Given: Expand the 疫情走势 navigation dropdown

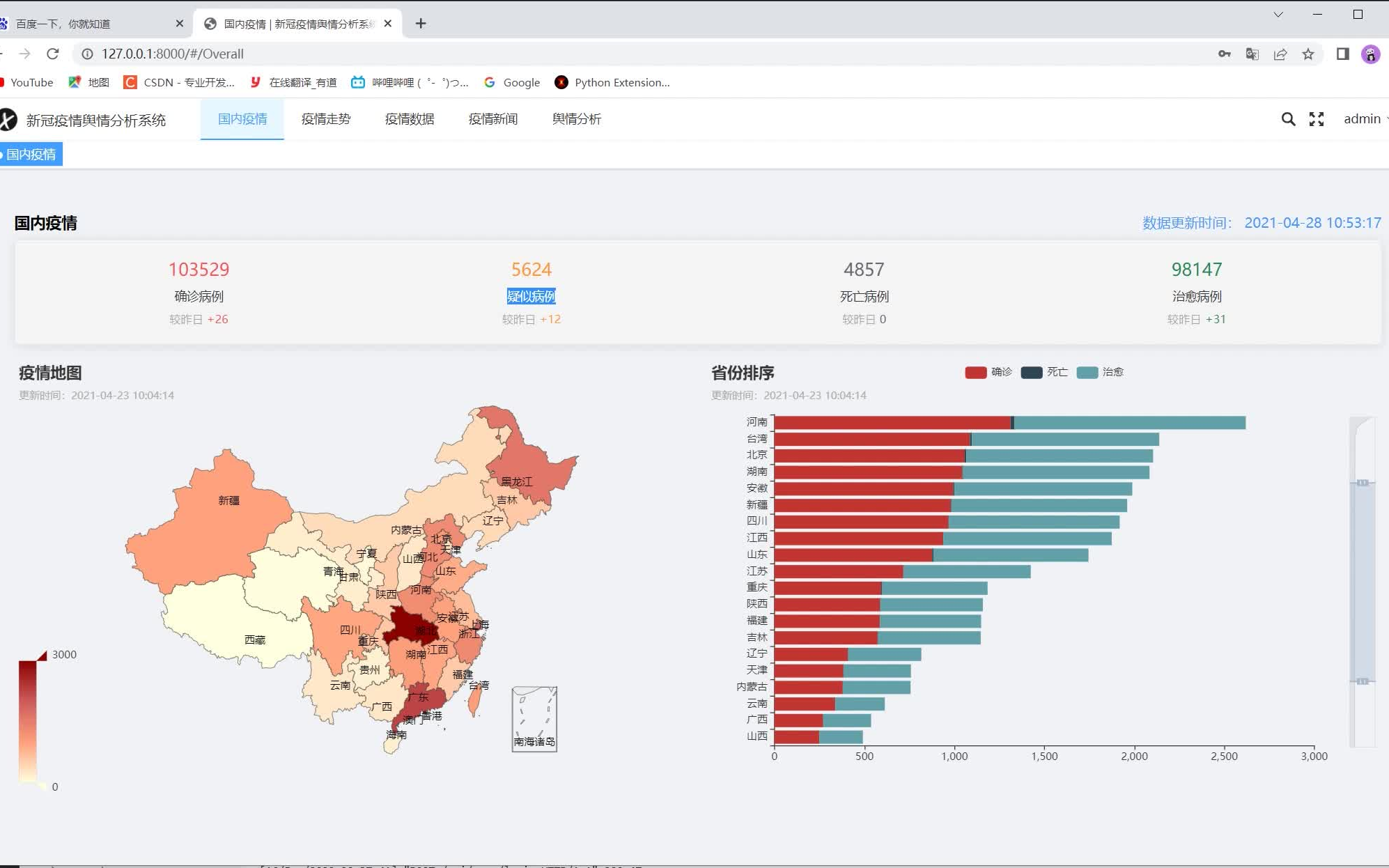Looking at the screenshot, I should 326,119.
